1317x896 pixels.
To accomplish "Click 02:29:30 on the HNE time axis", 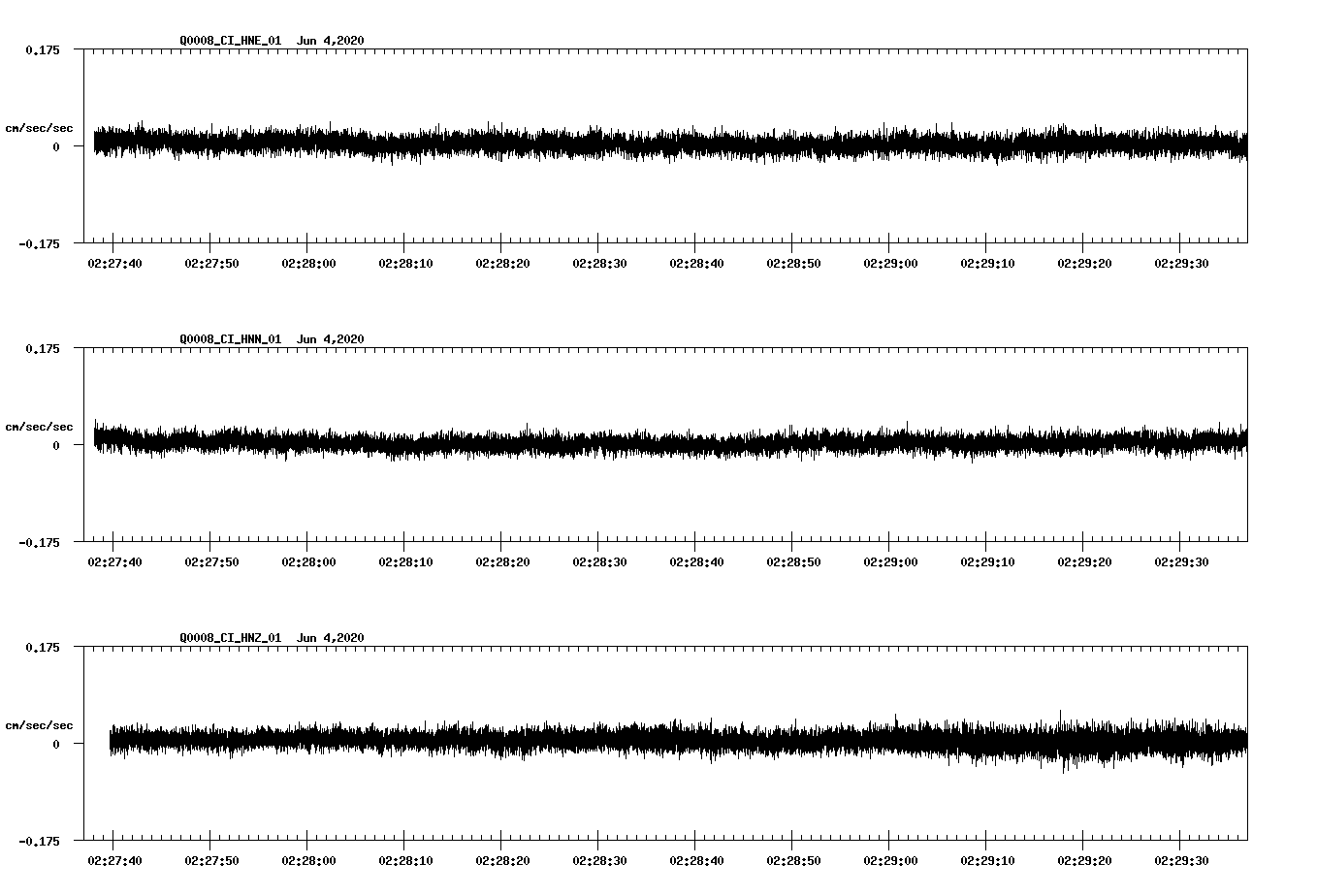I will point(1181,263).
